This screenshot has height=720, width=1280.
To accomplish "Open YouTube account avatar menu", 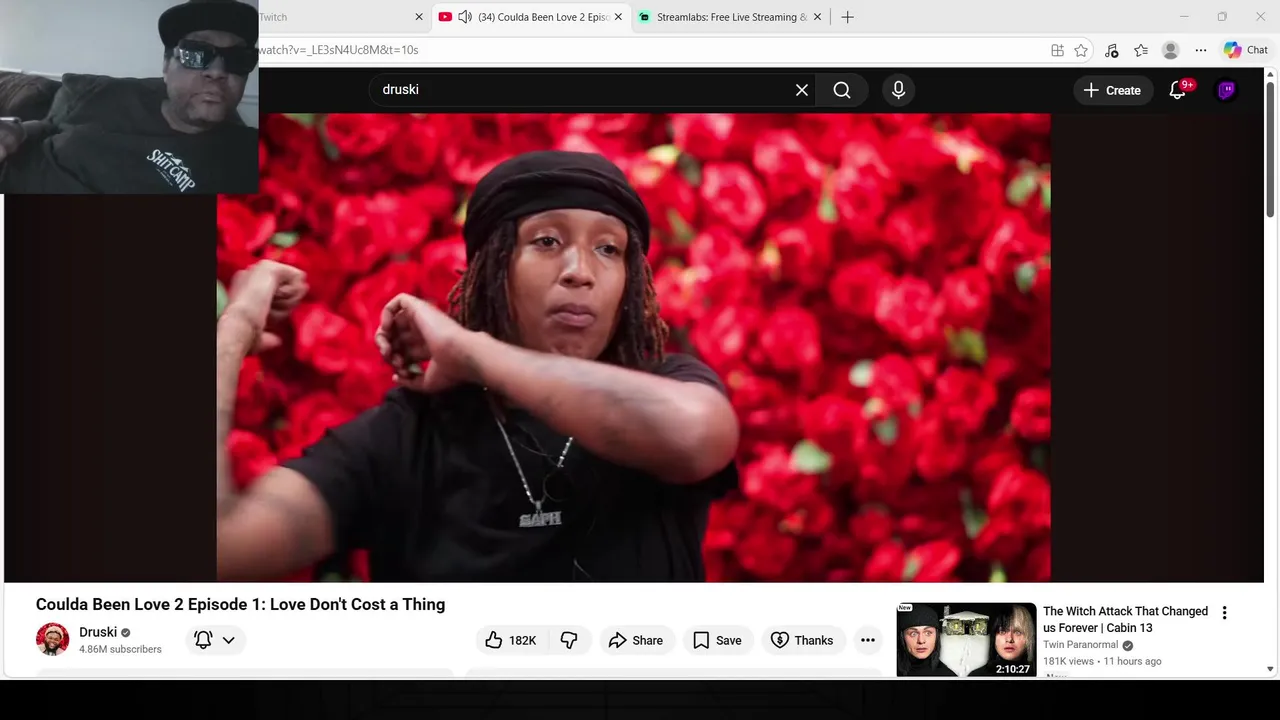I will (1226, 90).
